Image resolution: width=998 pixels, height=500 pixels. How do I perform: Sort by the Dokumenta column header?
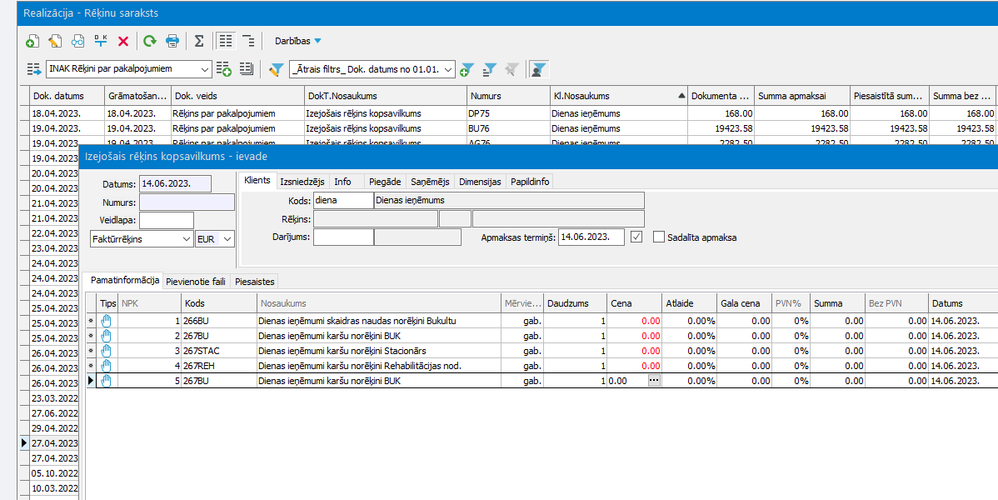[x=720, y=96]
